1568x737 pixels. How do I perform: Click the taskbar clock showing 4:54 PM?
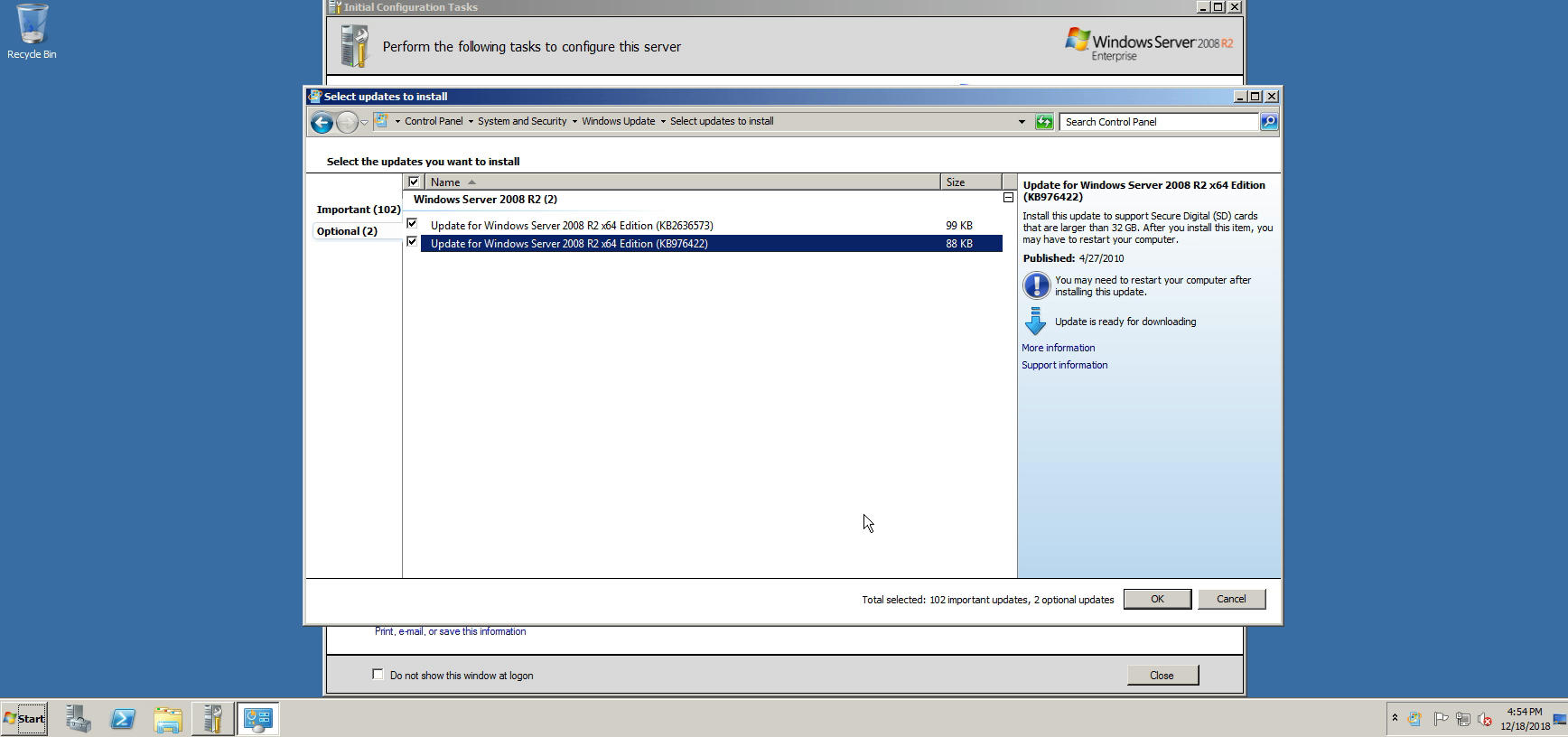click(1525, 719)
